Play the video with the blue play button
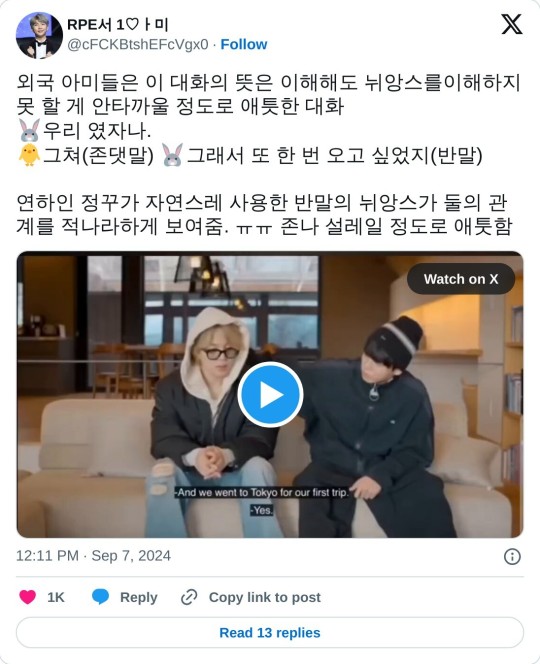 (x=270, y=394)
